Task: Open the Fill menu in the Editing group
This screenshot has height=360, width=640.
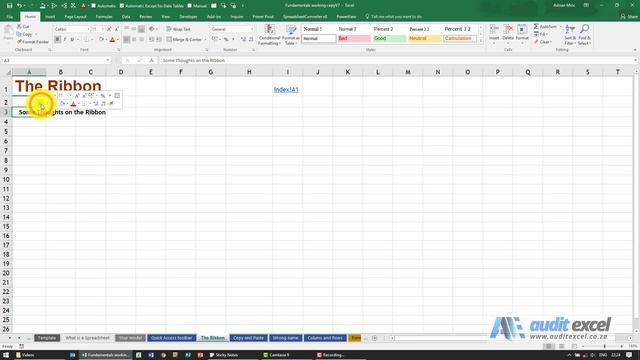Action: [540, 34]
